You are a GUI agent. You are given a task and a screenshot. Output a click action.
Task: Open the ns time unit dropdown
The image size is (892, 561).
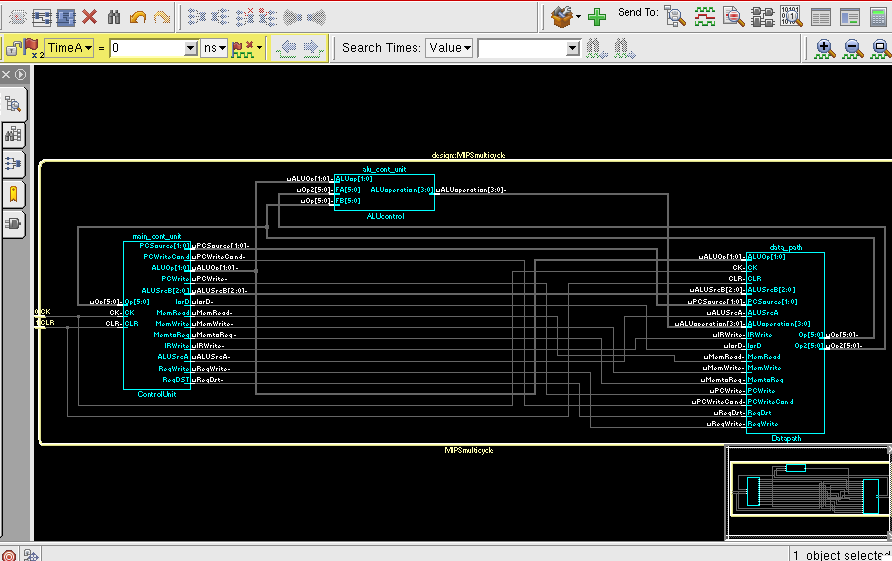(x=215, y=48)
